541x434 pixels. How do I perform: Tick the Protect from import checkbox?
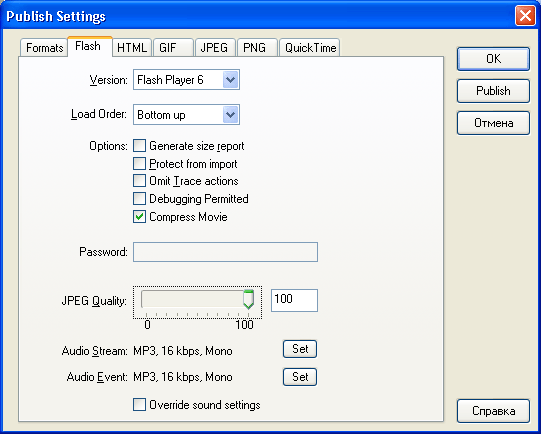point(139,164)
